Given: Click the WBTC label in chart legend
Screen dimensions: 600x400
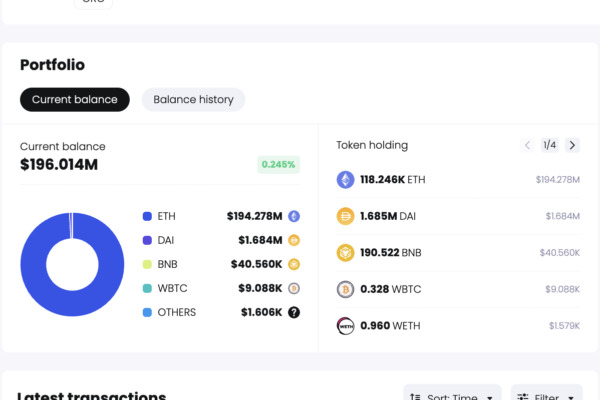Looking at the screenshot, I should point(173,288).
